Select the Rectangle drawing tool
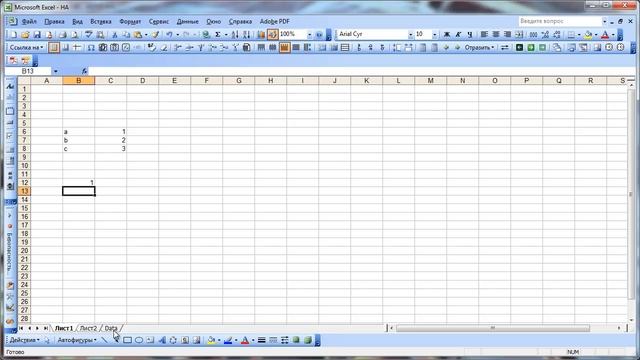Image resolution: width=640 pixels, height=360 pixels. click(x=127, y=340)
